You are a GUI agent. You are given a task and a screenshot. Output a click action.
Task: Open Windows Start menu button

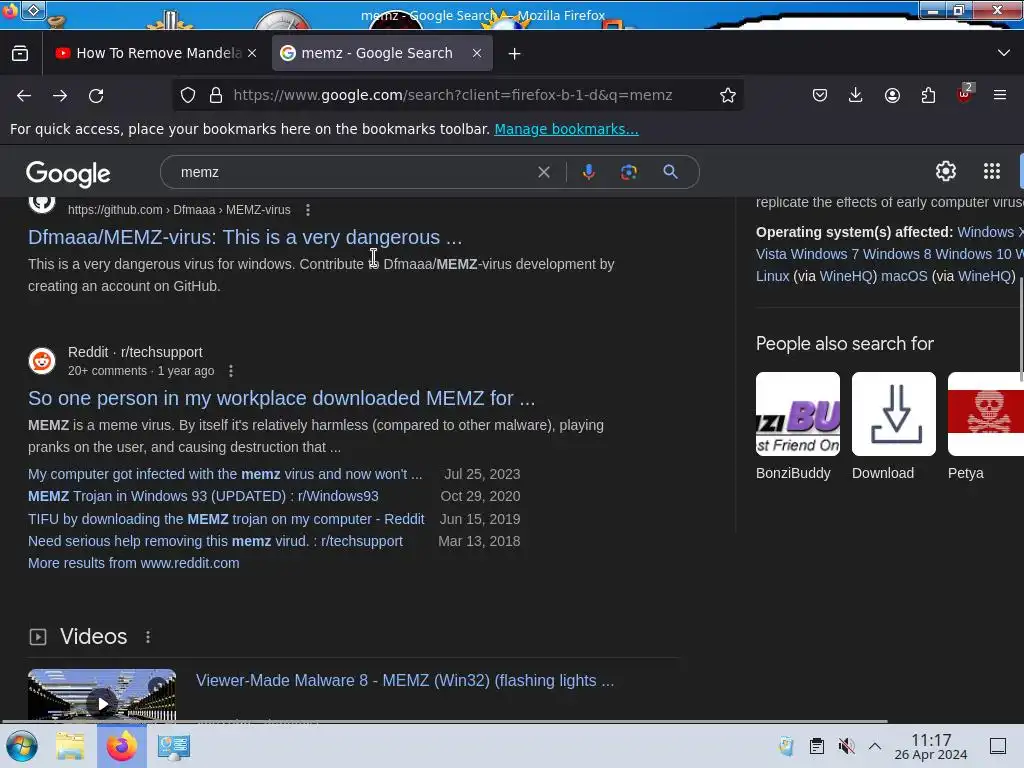coord(22,746)
